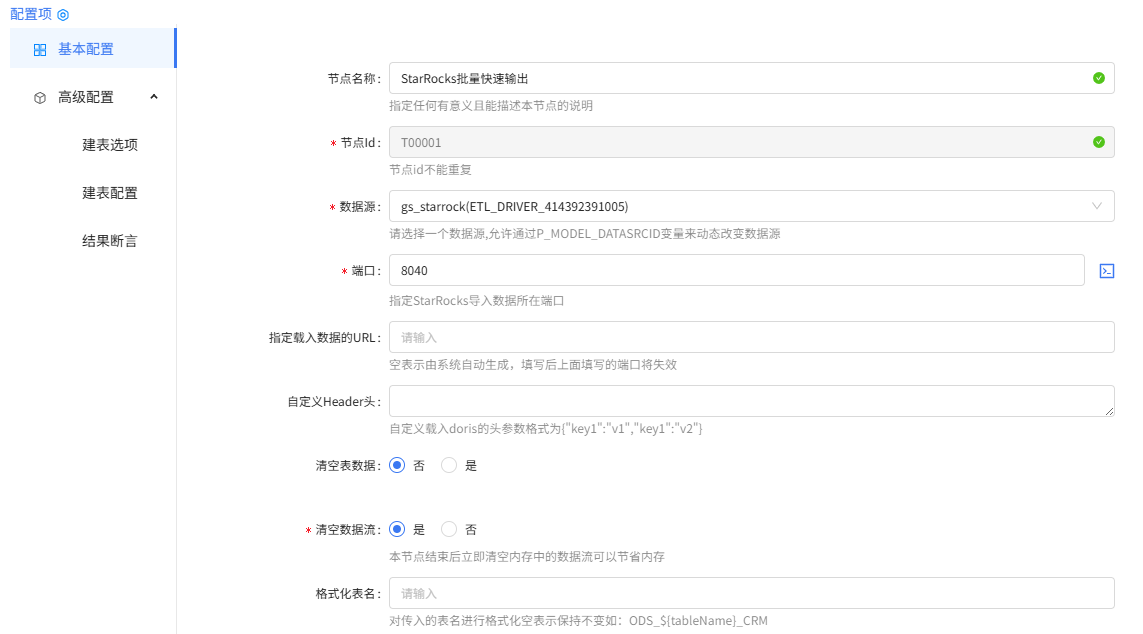
Task: Click hint text 本节点结束后立即清空内存中的数据流可以节省内存
Action: pyautogui.click(x=527, y=557)
